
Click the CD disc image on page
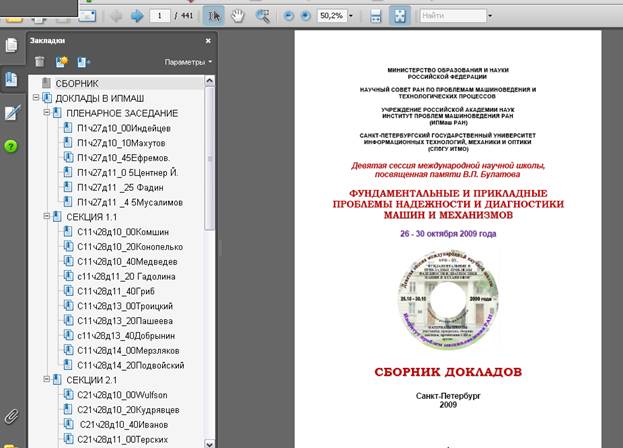[448, 299]
